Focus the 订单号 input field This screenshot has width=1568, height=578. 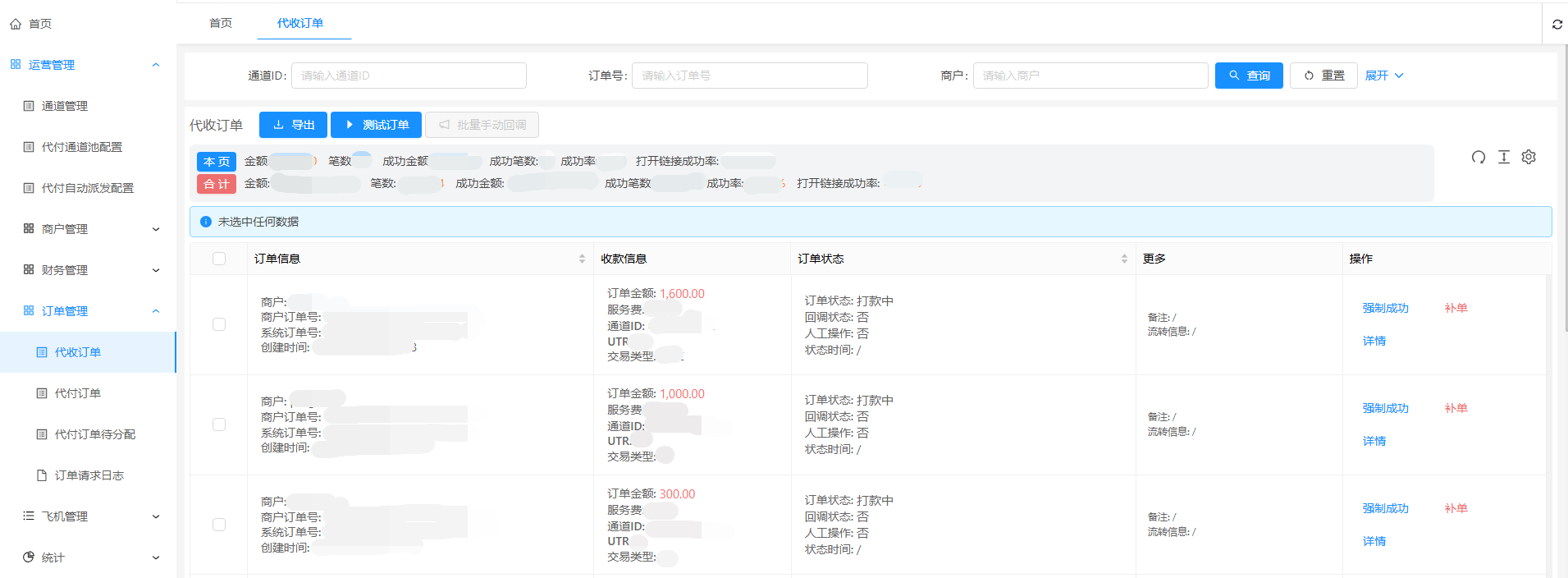pyautogui.click(x=750, y=76)
